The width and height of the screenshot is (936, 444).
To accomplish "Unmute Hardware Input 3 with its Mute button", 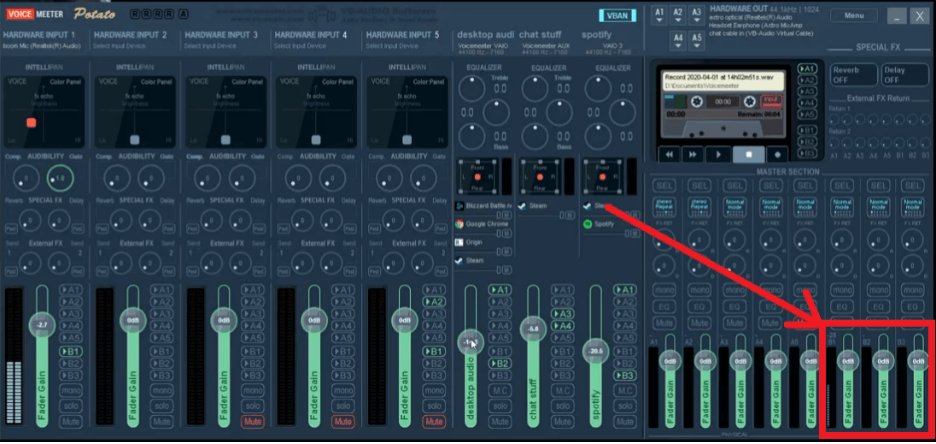I will [x=253, y=421].
